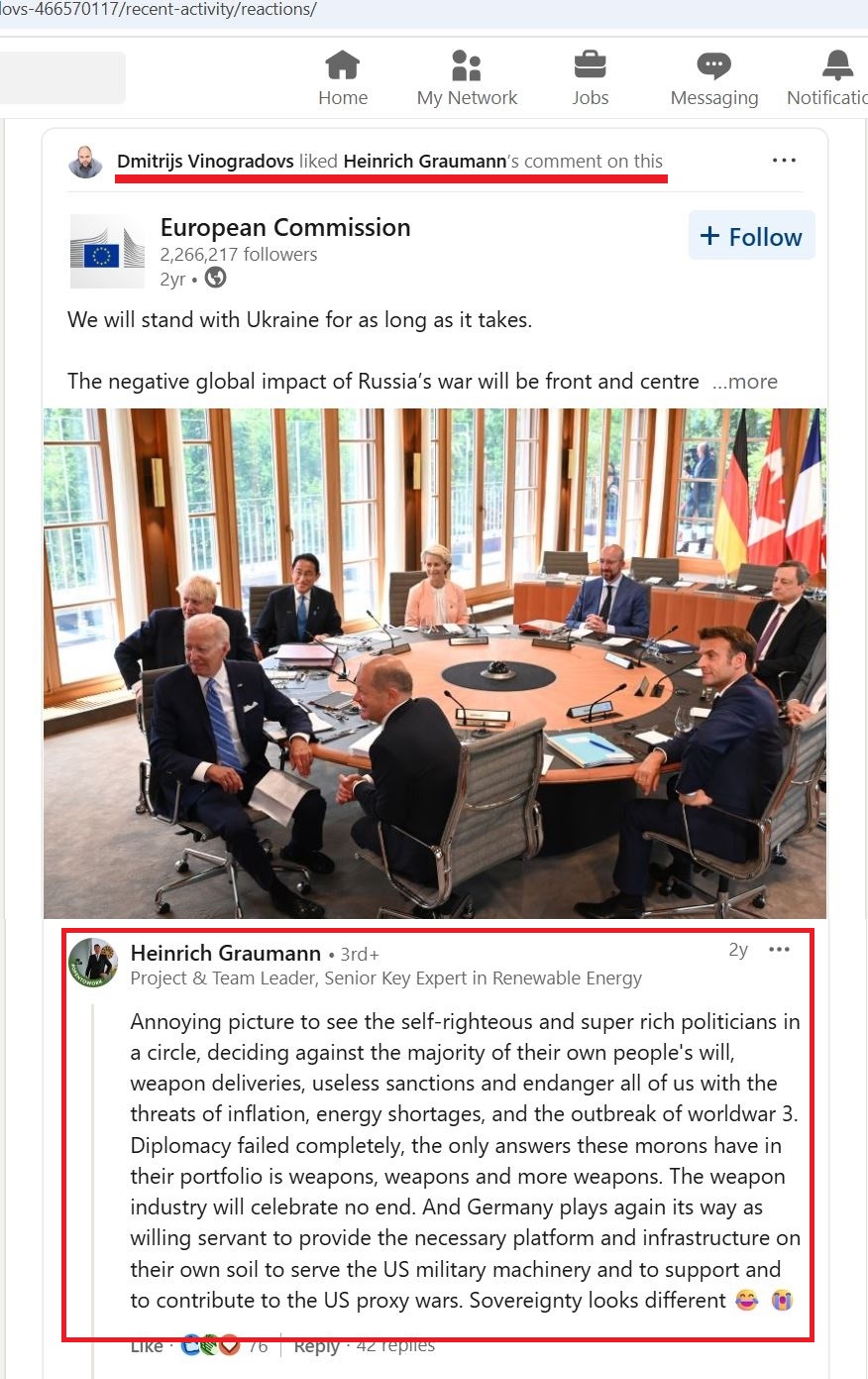Open My Network people icon
This screenshot has width=868, height=1379.
pyautogui.click(x=467, y=65)
